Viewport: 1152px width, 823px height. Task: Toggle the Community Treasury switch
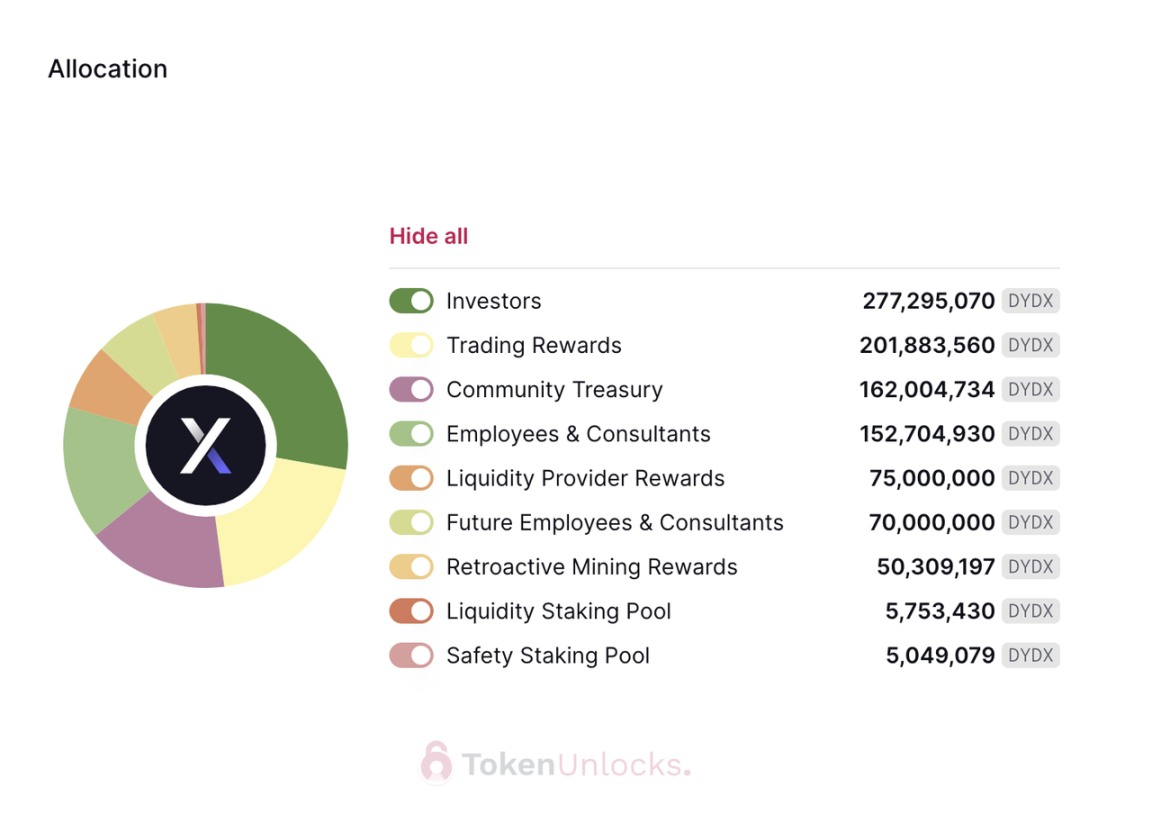pyautogui.click(x=411, y=389)
